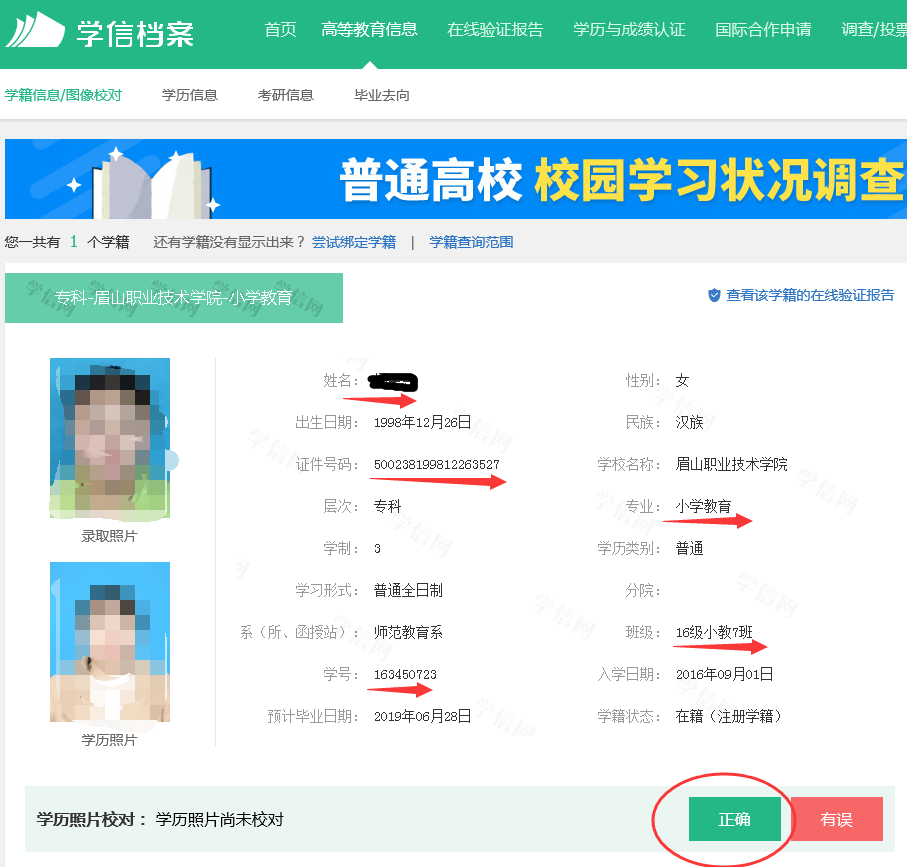Image resolution: width=907 pixels, height=867 pixels.
Task: Click the shield icon beside online verification report
Action: click(x=714, y=296)
